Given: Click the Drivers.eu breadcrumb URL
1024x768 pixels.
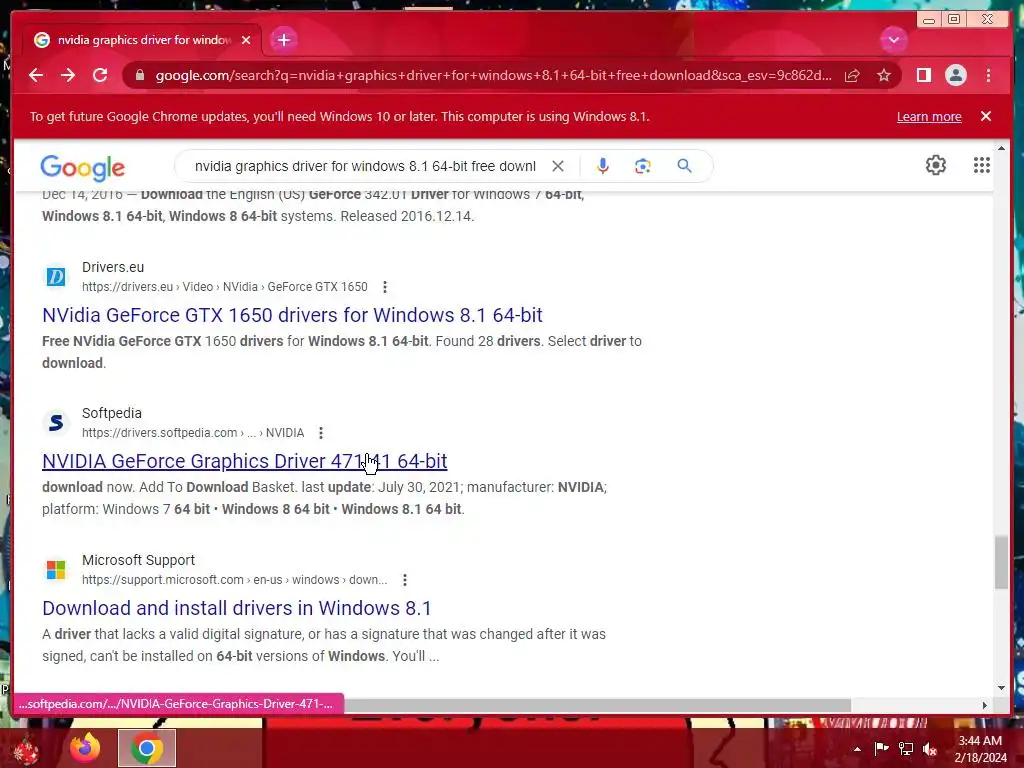Looking at the screenshot, I should coord(225,287).
